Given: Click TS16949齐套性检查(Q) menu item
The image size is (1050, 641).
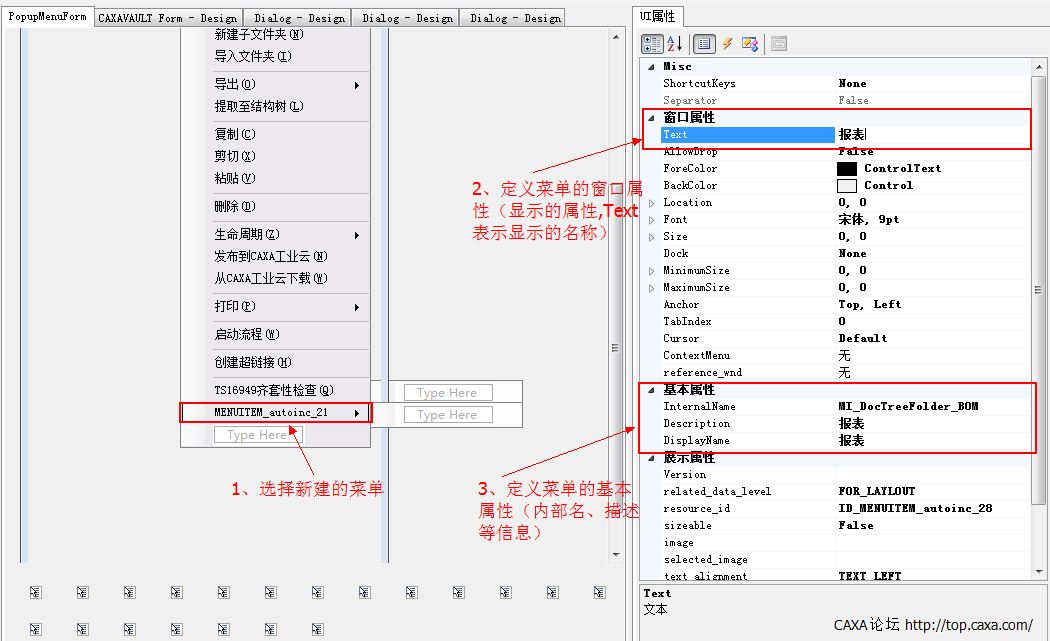Looking at the screenshot, I should [273, 390].
